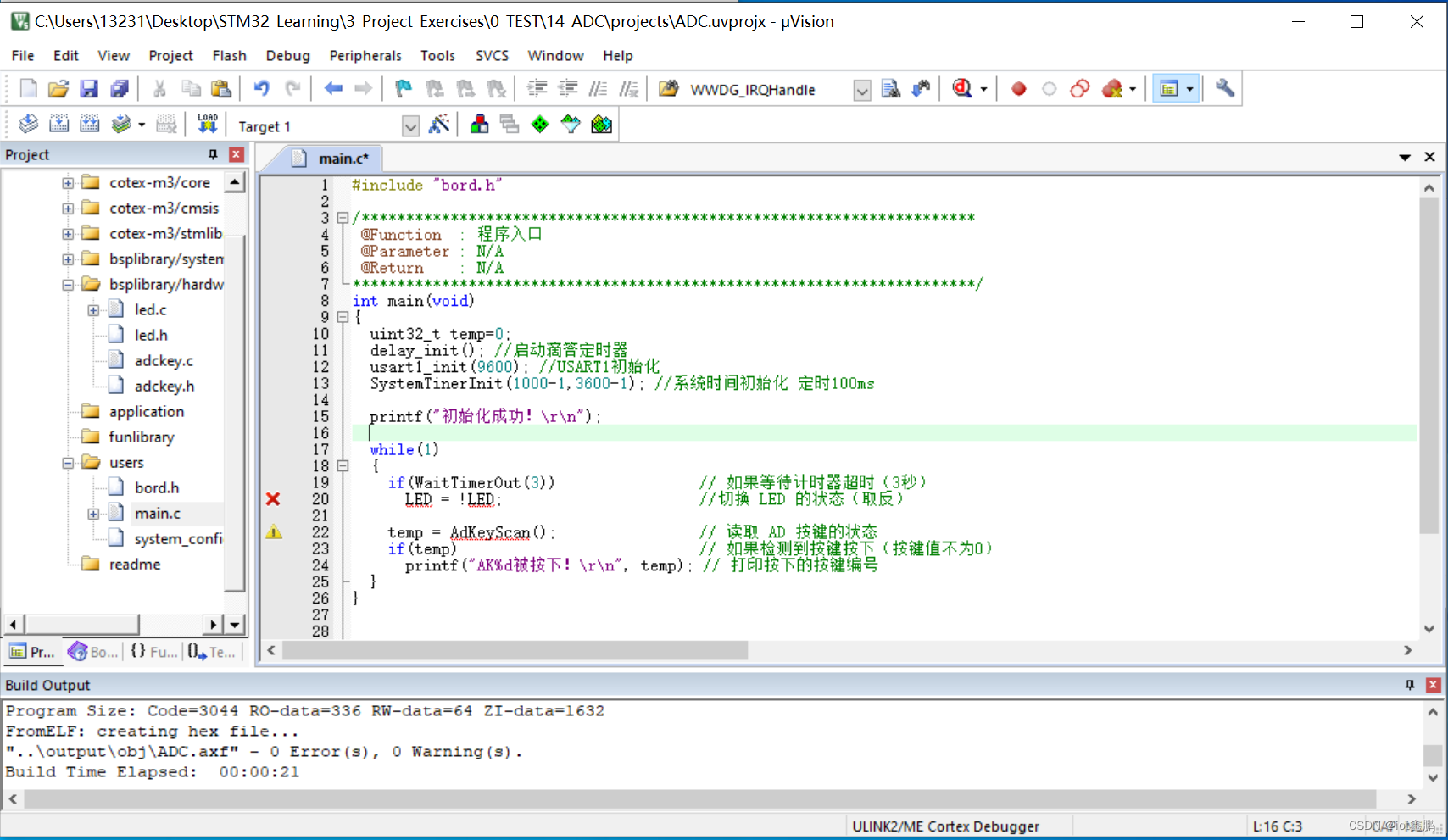
Task: Open the batch build dropdown arrow
Action: (x=142, y=125)
